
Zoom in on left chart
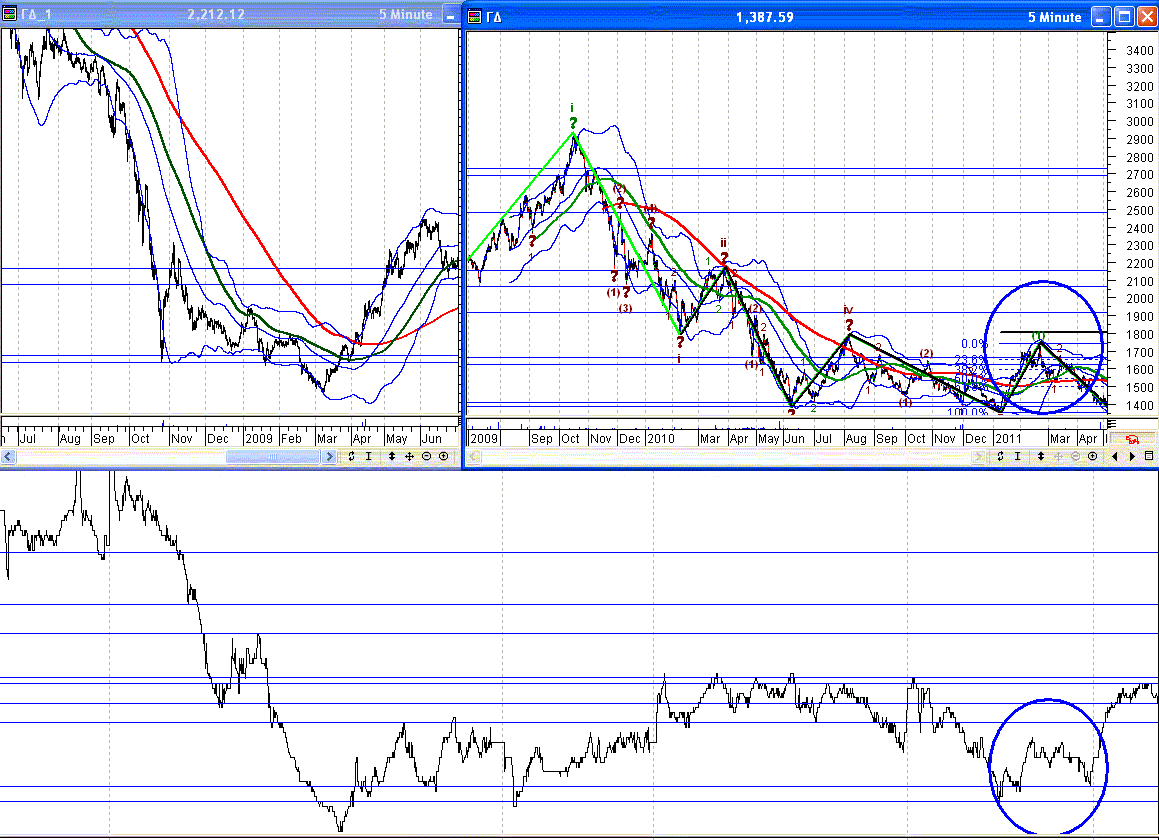(443, 456)
